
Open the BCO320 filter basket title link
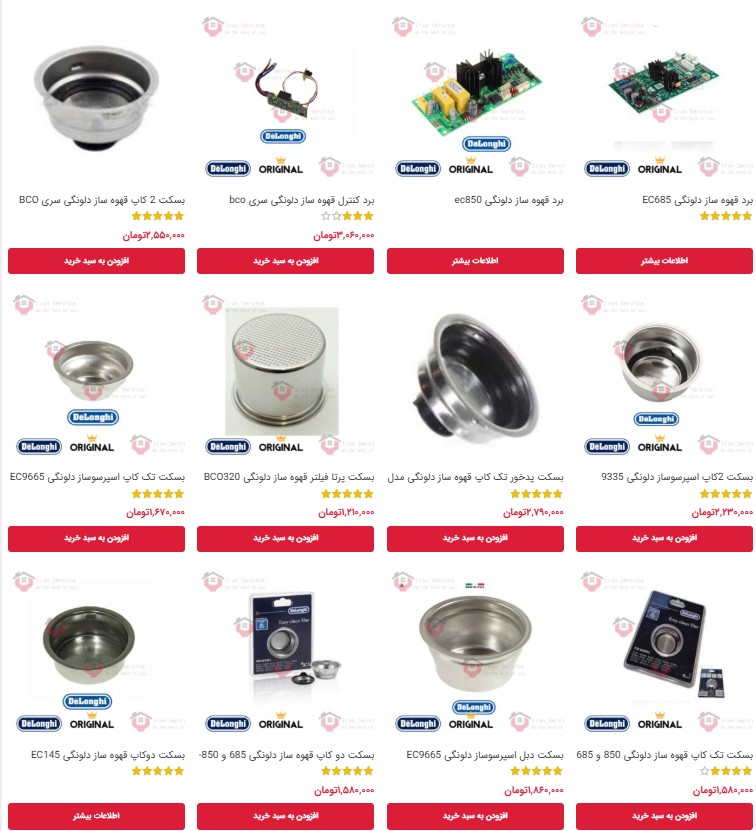[x=289, y=476]
